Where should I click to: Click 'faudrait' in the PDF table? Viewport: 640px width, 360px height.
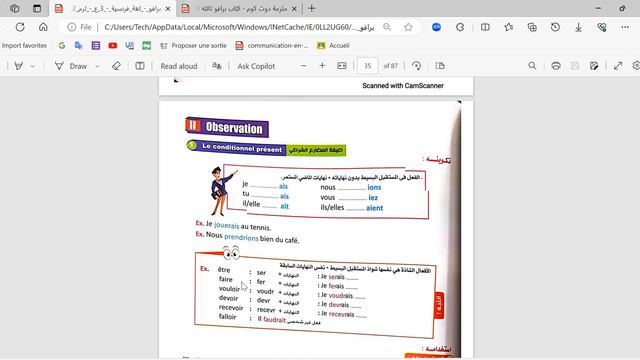274,320
